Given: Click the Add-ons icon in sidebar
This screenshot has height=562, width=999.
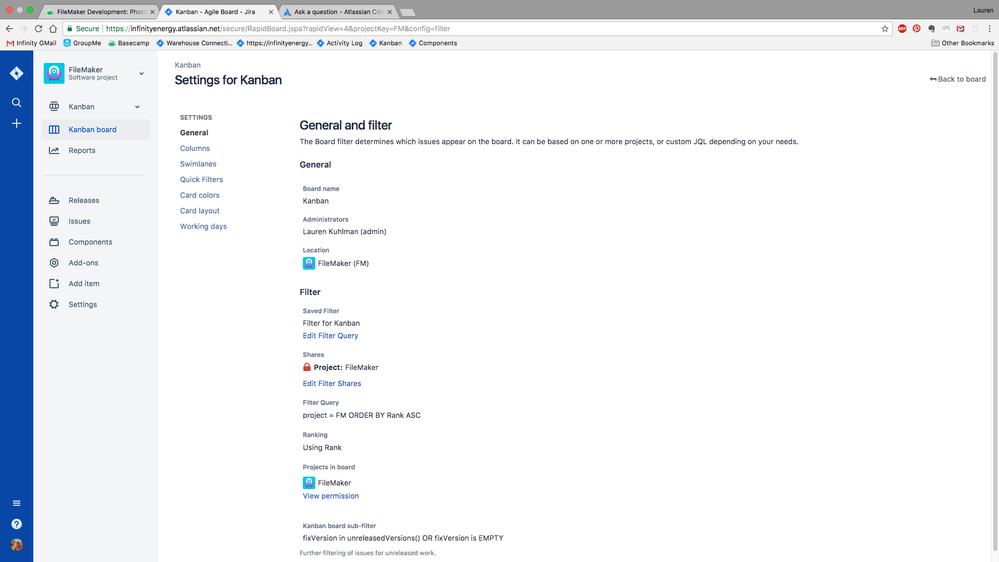Looking at the screenshot, I should 54,263.
